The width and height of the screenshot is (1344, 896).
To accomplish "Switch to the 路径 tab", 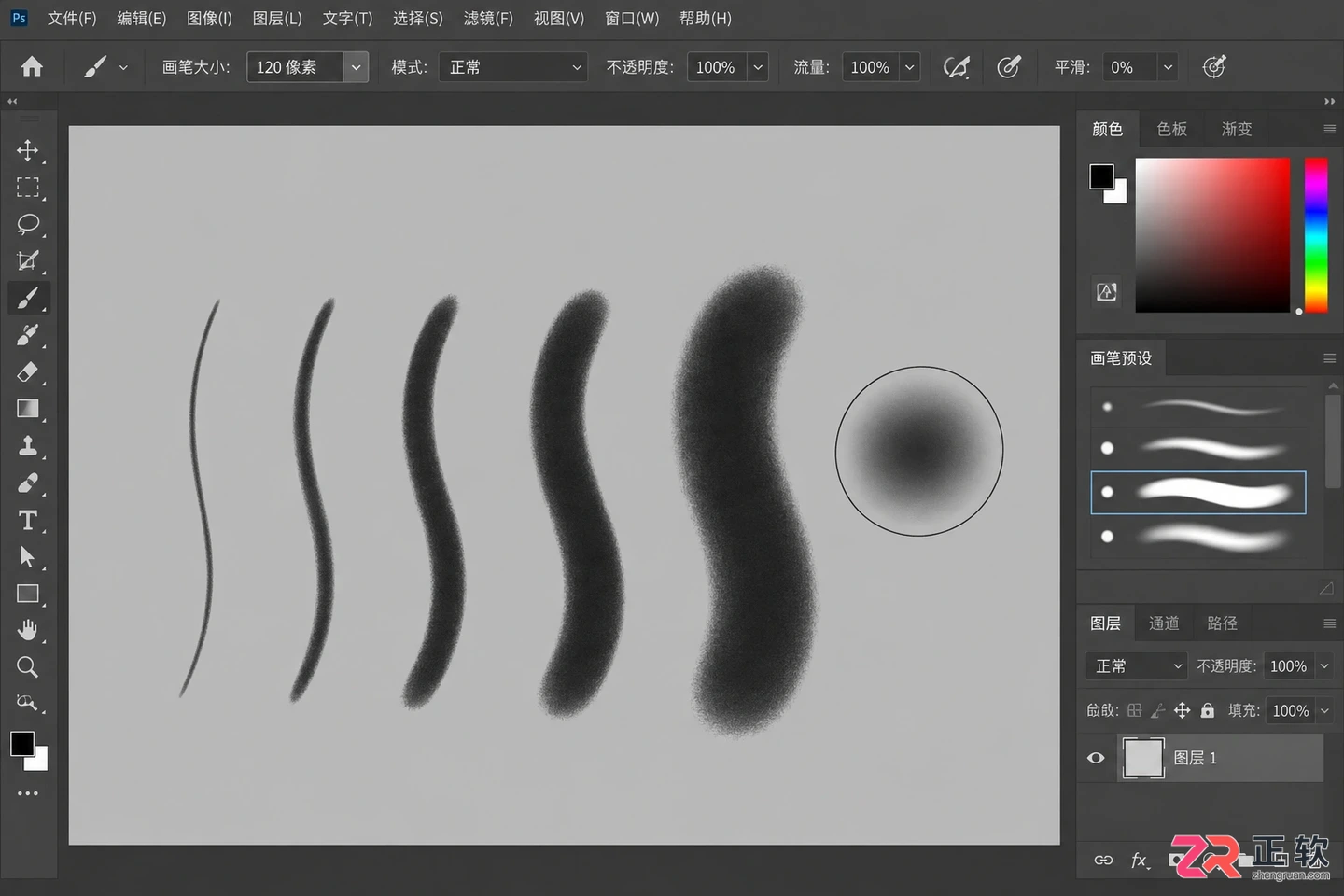I will (1222, 623).
